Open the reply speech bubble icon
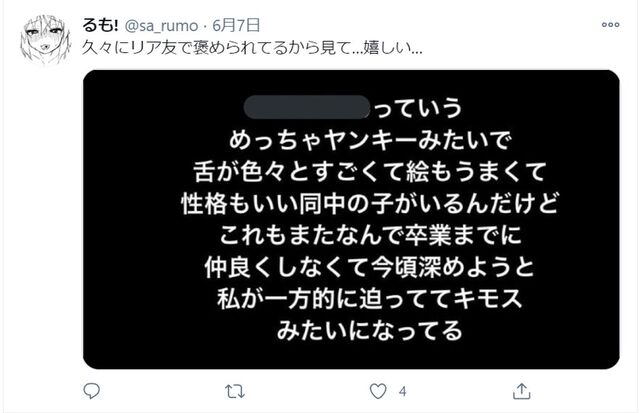The height and width of the screenshot is (413, 640). [x=91, y=391]
